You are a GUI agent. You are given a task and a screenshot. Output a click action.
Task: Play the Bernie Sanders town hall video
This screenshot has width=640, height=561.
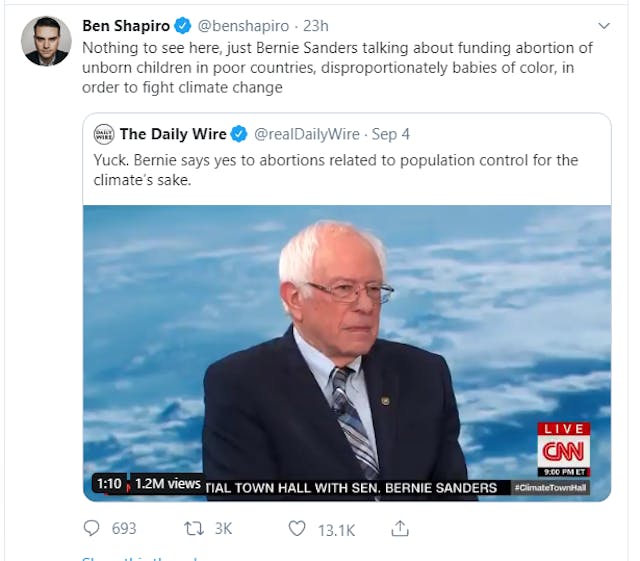click(x=346, y=340)
